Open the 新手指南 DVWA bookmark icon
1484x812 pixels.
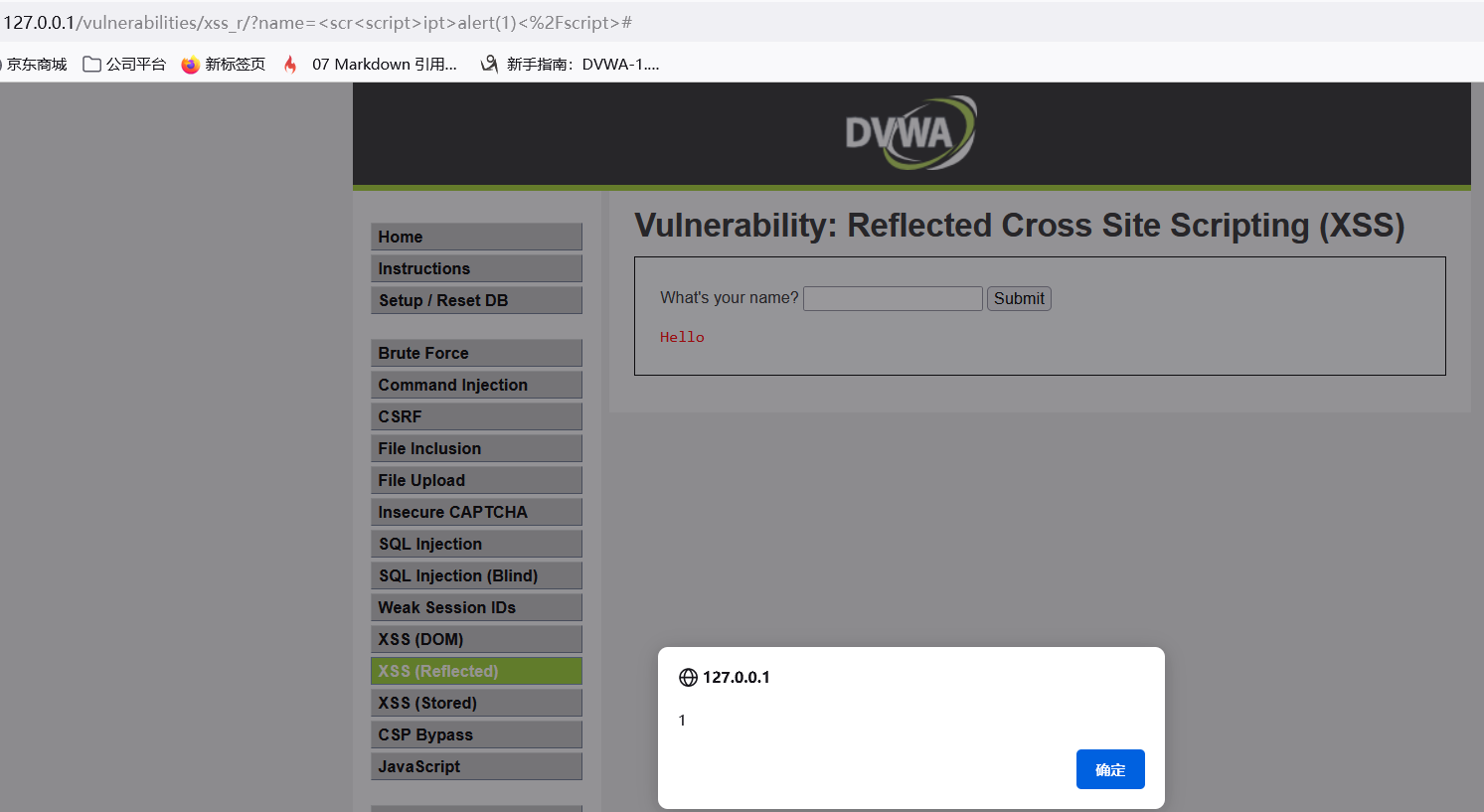coord(489,65)
